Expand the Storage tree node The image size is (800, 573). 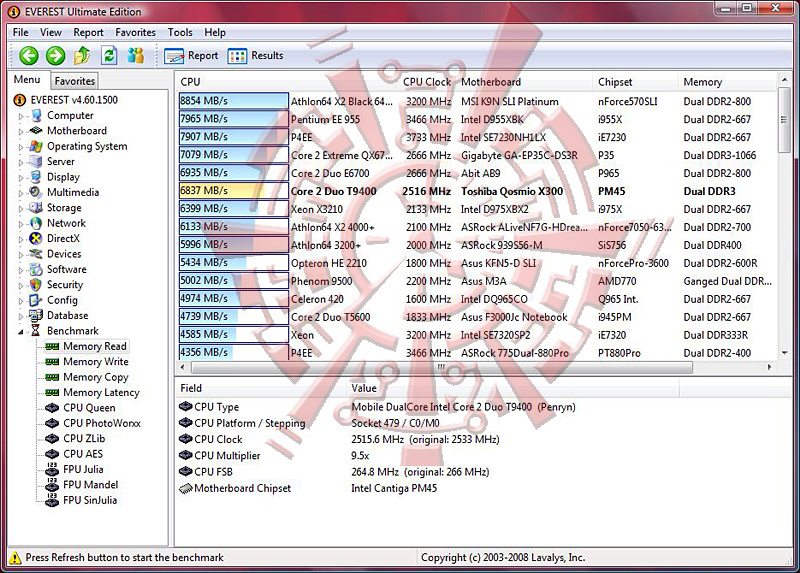(21, 208)
